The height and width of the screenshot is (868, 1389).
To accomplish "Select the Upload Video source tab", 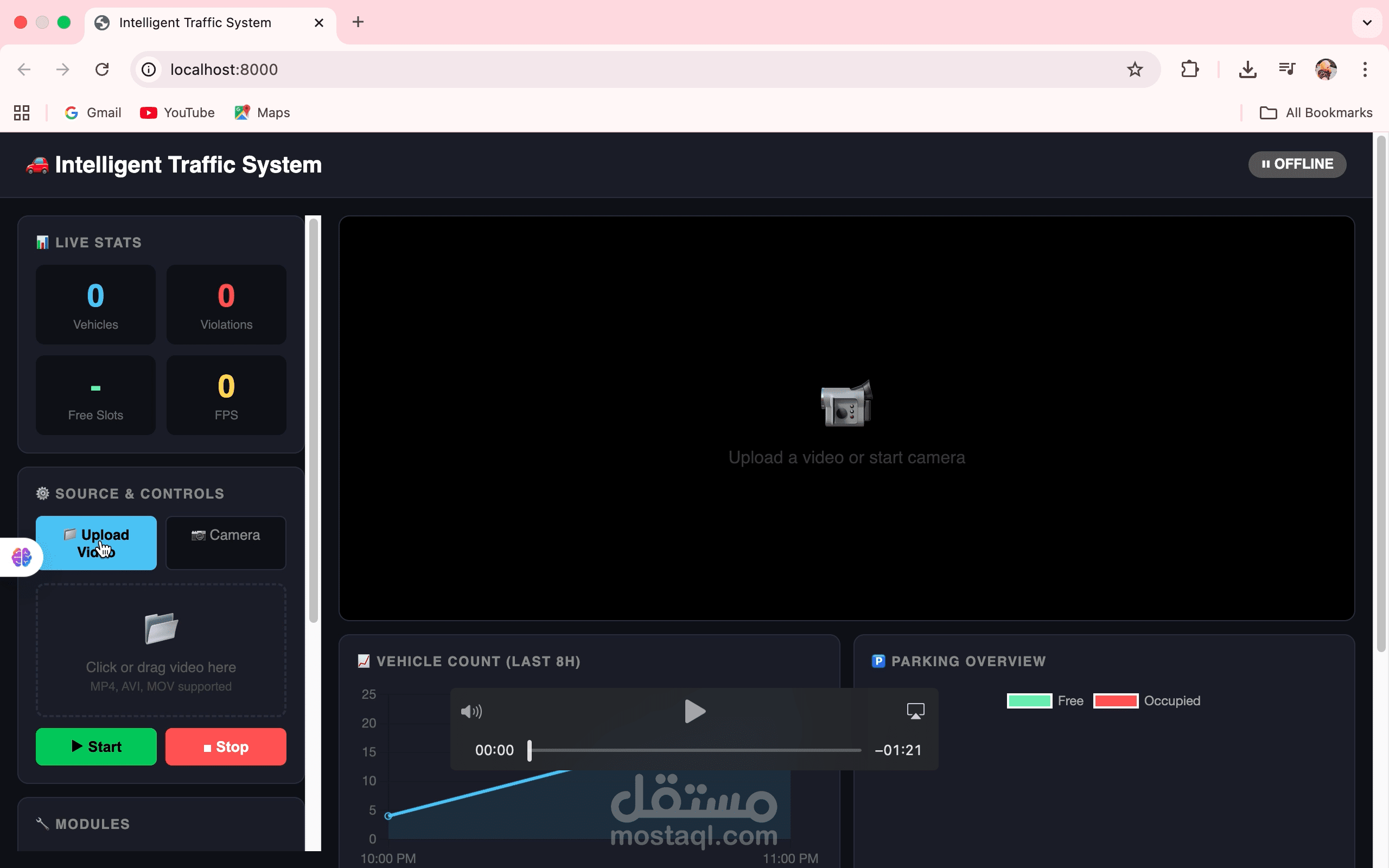I will 96,542.
